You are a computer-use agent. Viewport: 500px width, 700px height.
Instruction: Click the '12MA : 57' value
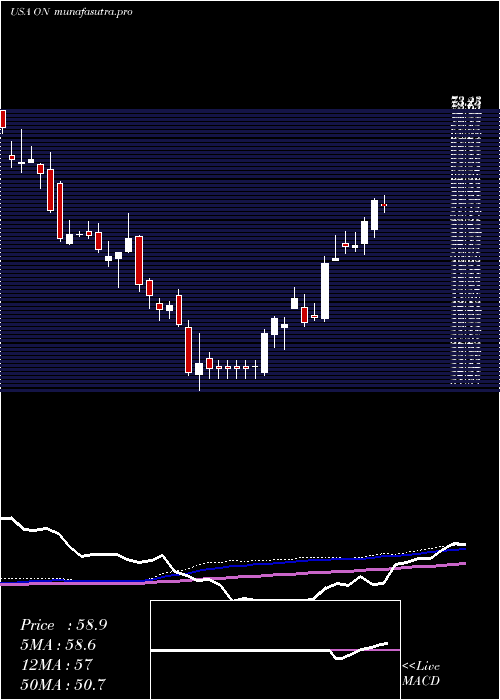pos(56,665)
